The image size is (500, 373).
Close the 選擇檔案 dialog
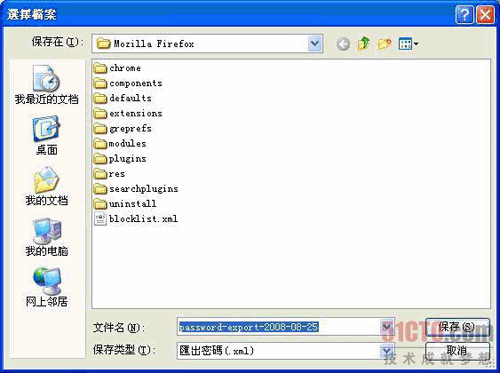(485, 15)
